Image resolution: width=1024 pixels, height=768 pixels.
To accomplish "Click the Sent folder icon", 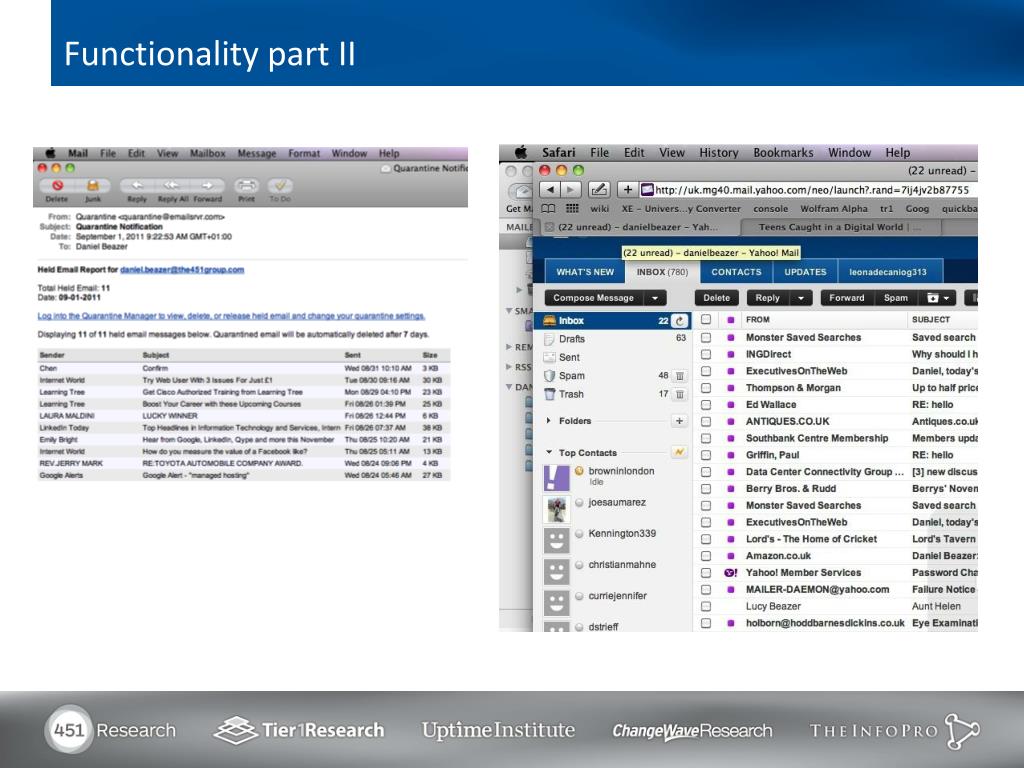I will point(549,357).
